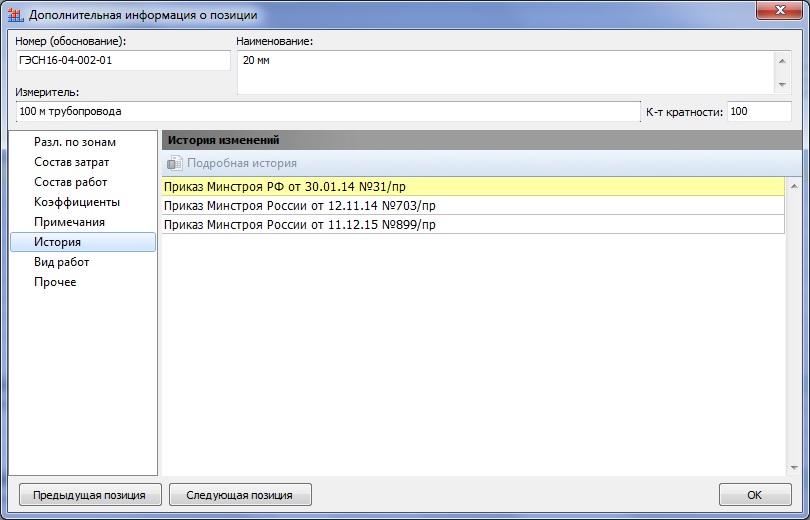
Task: Select История section in sidebar
Action: (83, 242)
